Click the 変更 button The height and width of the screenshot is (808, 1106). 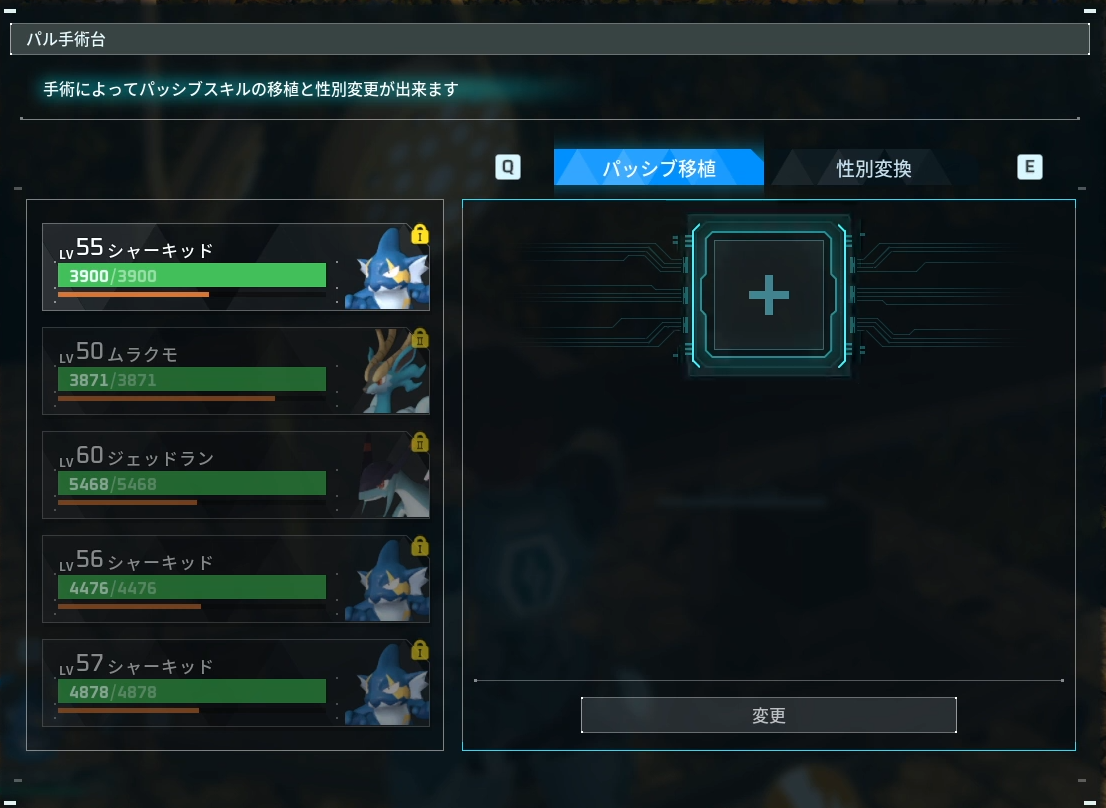(x=769, y=715)
